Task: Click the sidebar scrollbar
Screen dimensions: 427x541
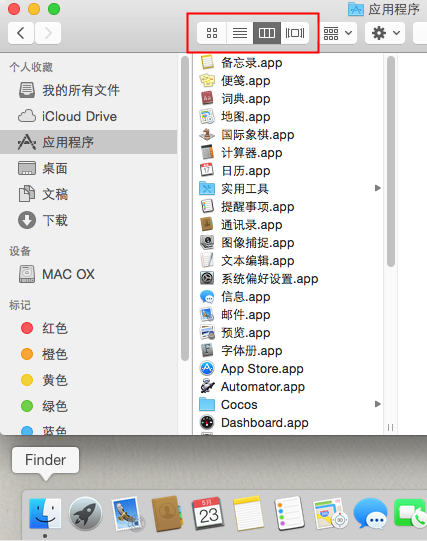Action: click(185, 208)
